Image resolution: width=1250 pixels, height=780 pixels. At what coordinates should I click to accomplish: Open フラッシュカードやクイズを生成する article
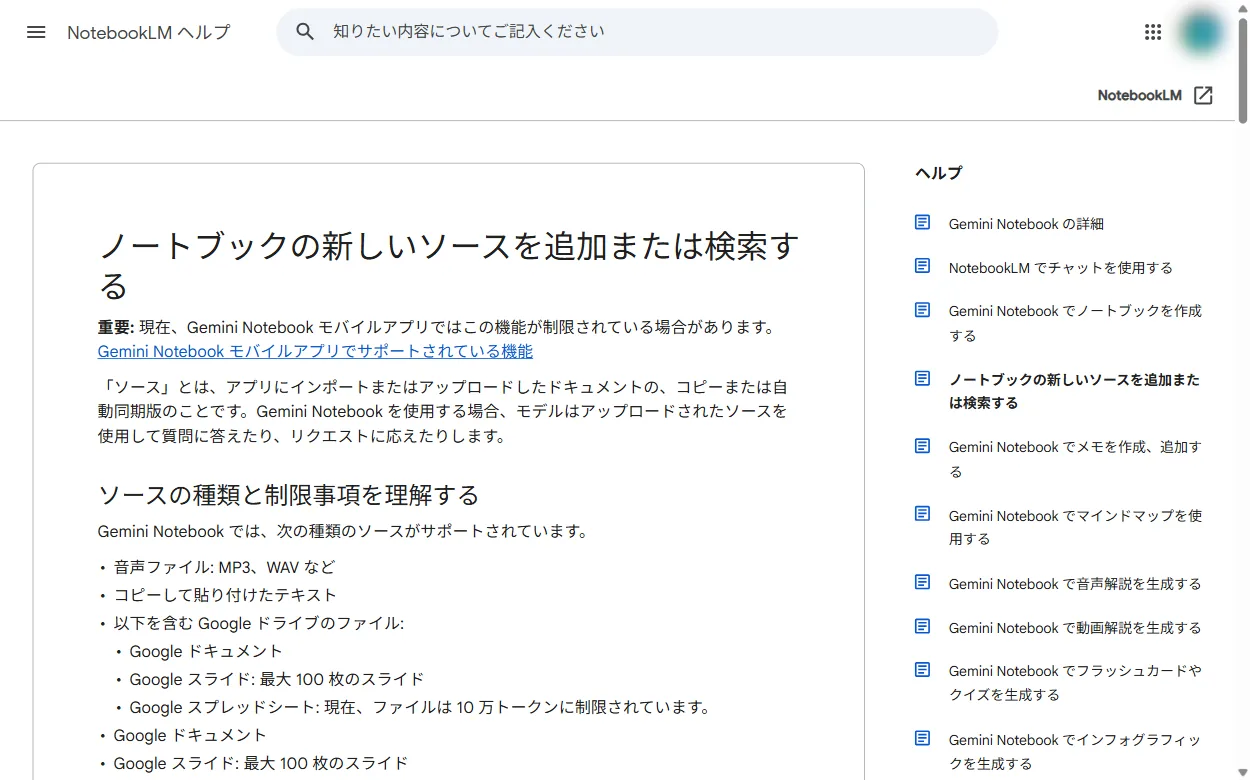(x=1075, y=682)
